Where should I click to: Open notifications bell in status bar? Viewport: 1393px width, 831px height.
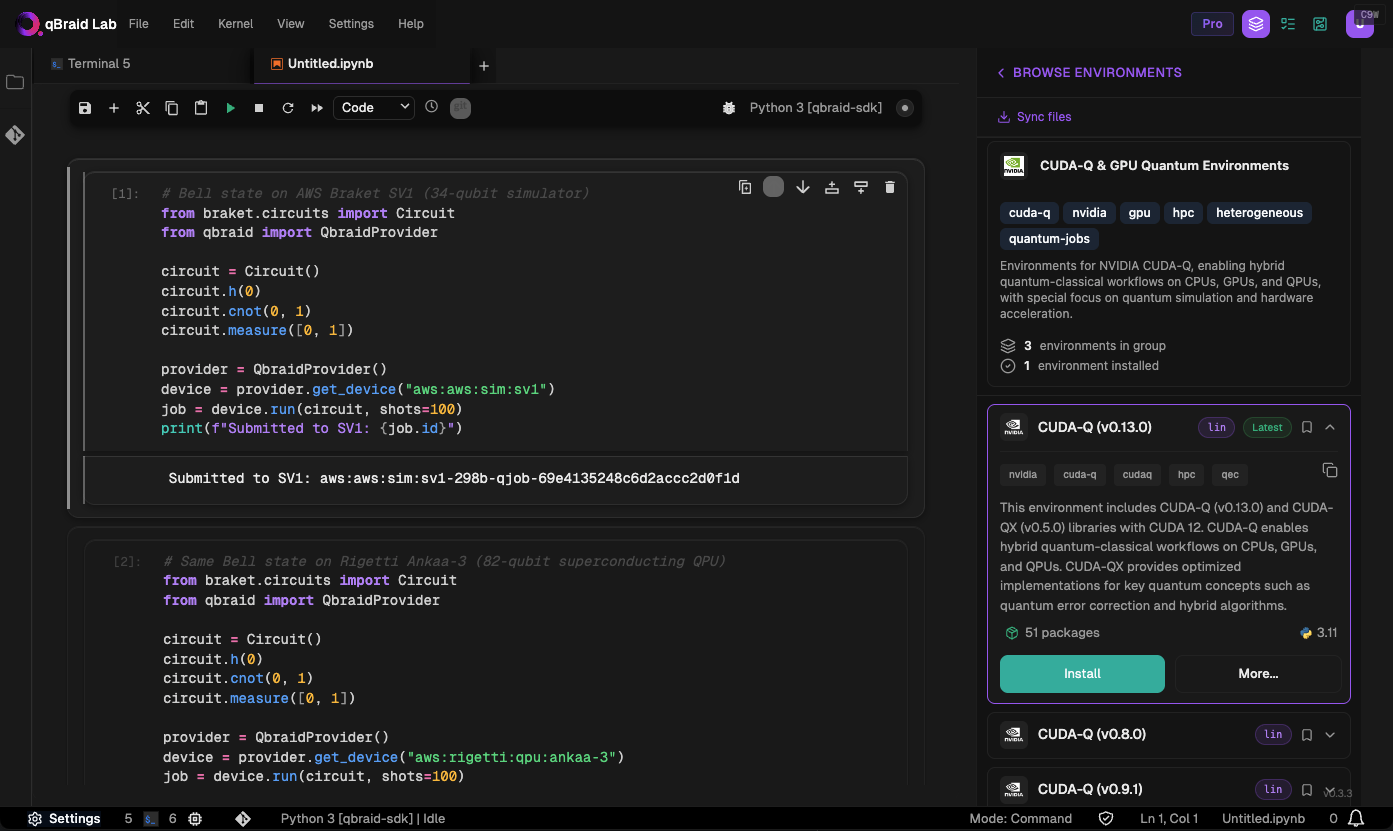click(x=1356, y=819)
